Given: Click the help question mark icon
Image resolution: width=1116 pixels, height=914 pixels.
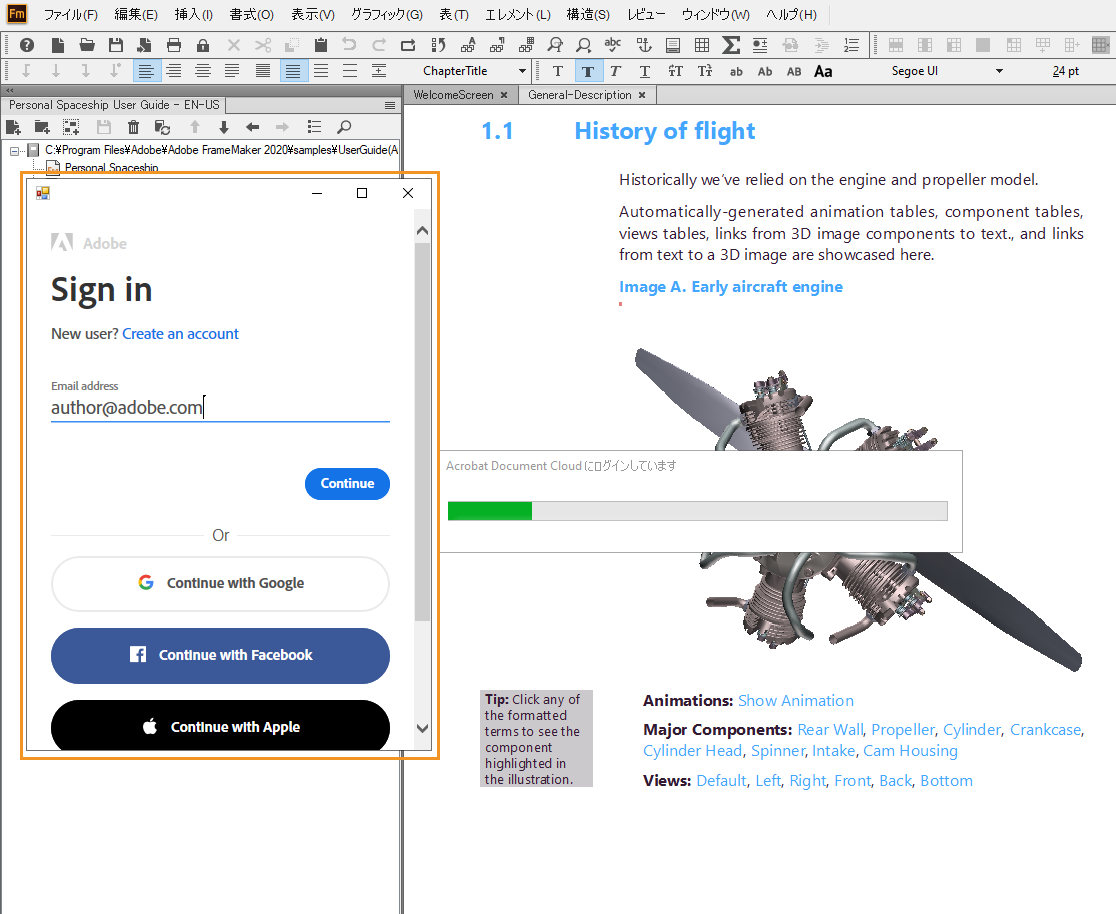Looking at the screenshot, I should click(27, 45).
